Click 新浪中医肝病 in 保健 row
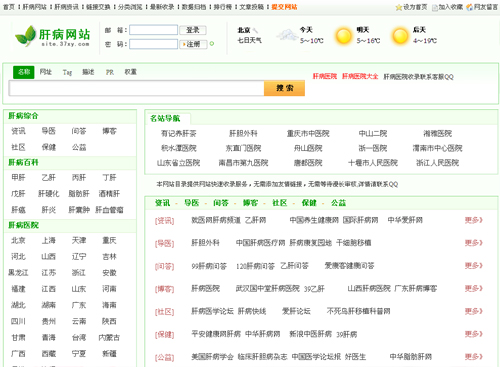Screen dimensions: 500x367 click(x=310, y=334)
